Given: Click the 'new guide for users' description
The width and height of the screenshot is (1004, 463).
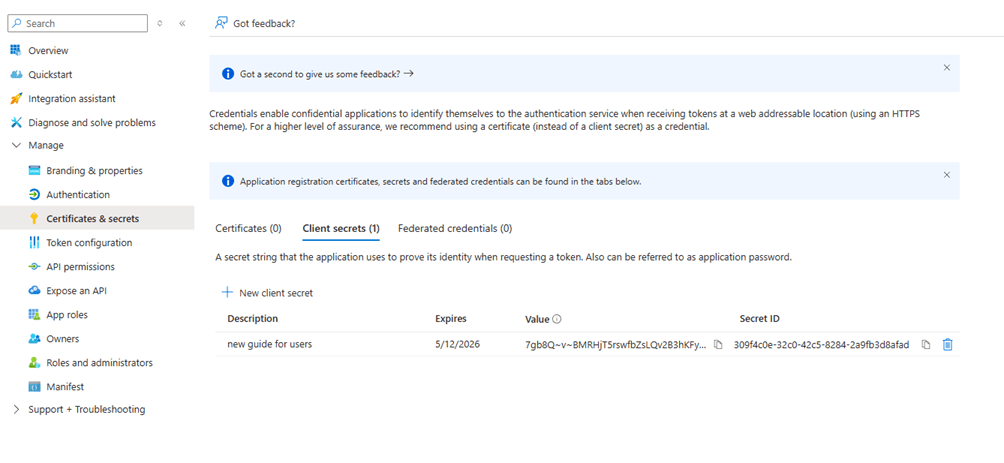Looking at the screenshot, I should [x=270, y=345].
